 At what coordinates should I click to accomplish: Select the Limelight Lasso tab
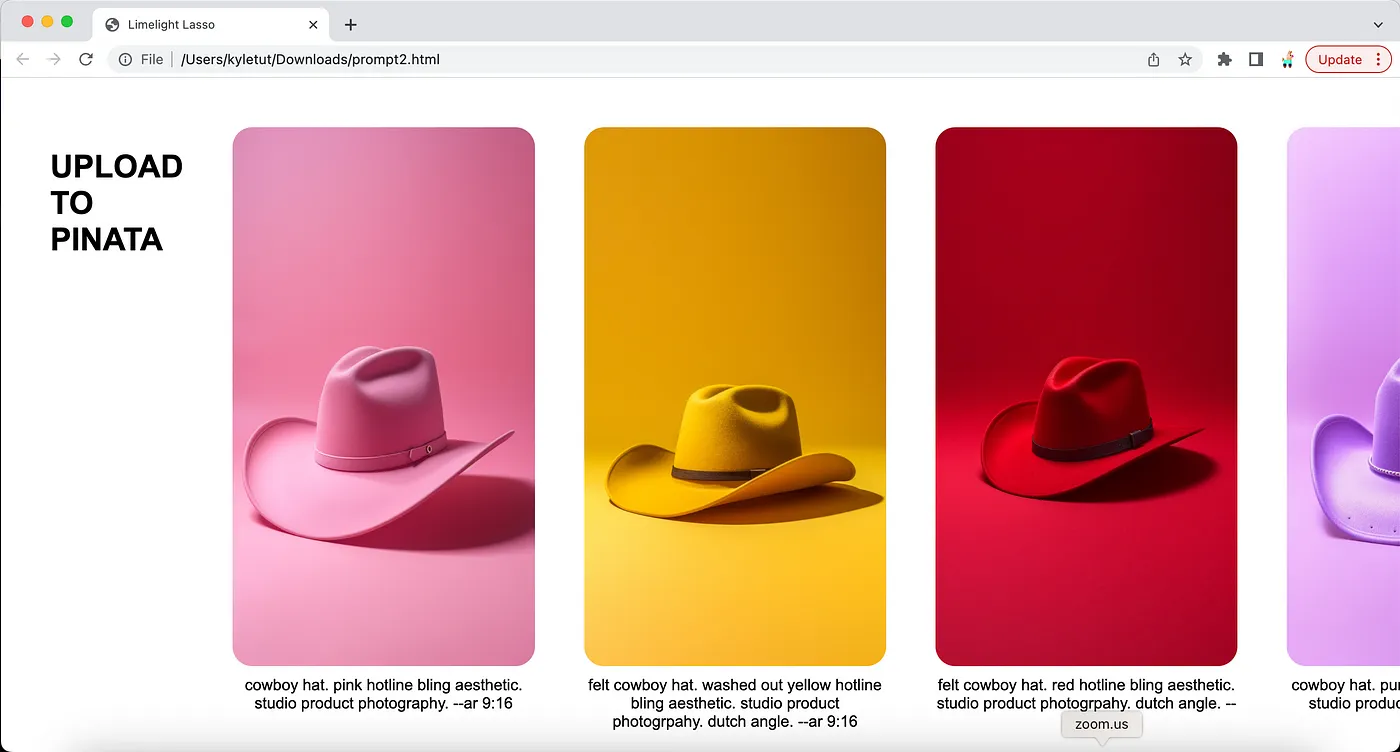(211, 25)
